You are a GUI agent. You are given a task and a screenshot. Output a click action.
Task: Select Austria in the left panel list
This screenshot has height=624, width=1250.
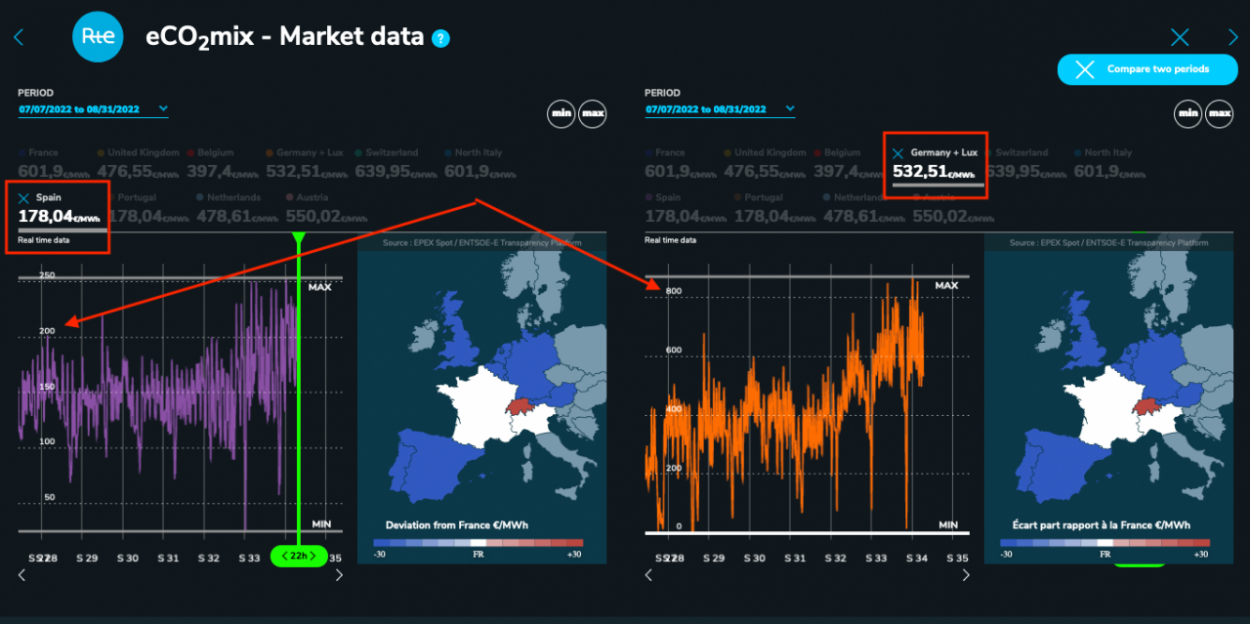311,198
